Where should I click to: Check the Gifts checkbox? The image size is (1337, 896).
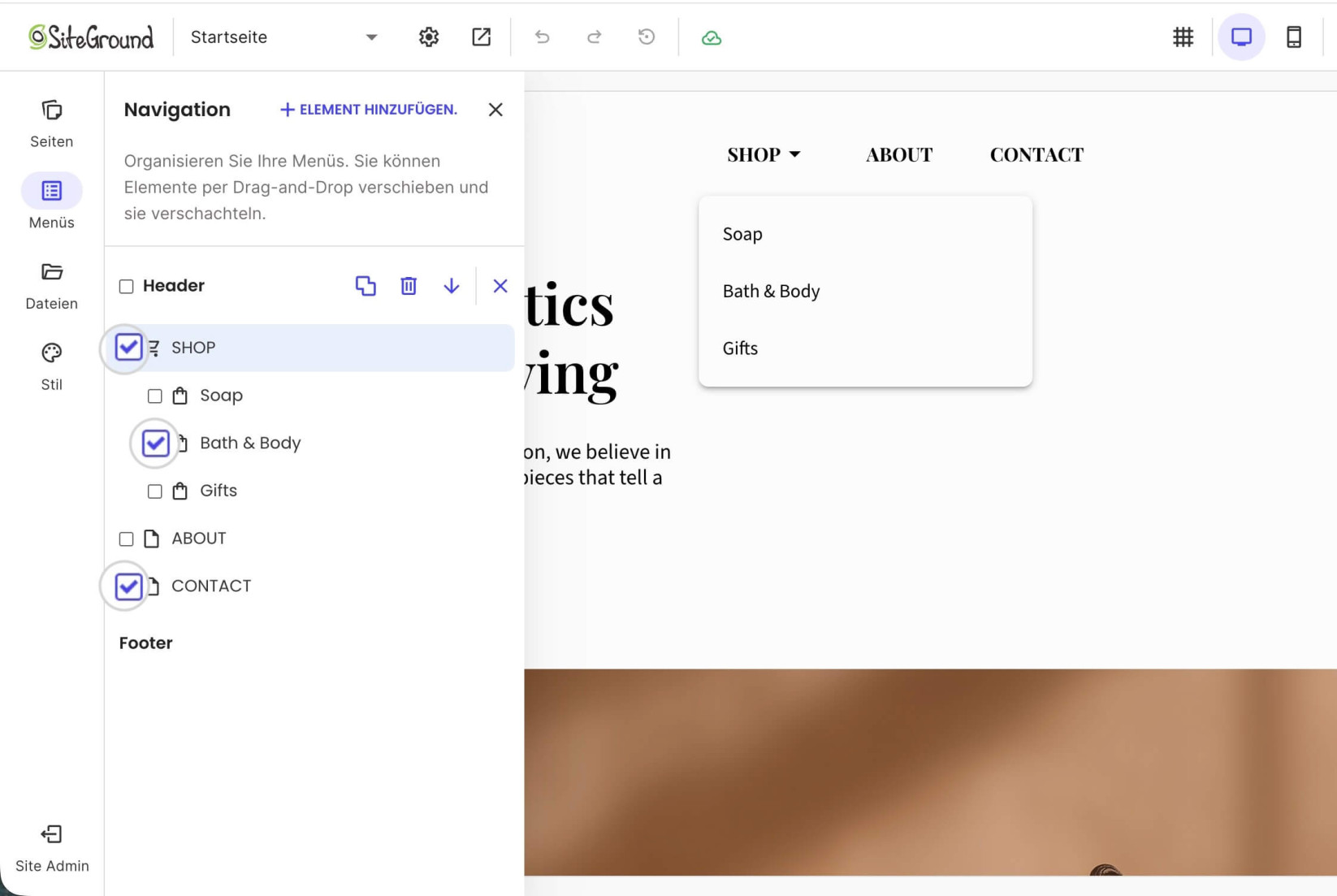155,491
